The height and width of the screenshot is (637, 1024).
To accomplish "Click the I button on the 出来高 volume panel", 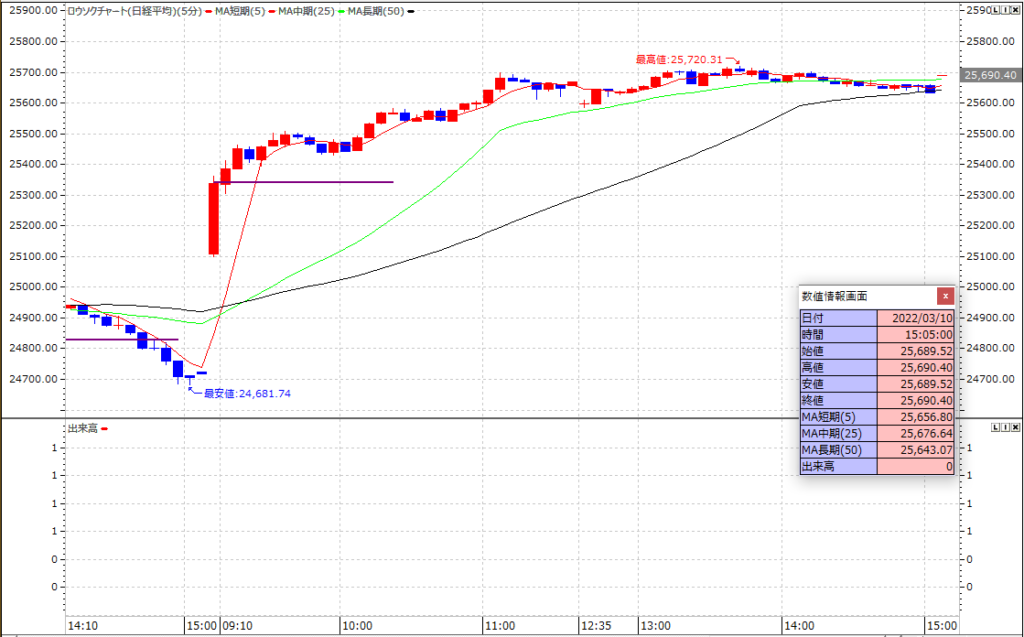I will pyautogui.click(x=1006, y=427).
